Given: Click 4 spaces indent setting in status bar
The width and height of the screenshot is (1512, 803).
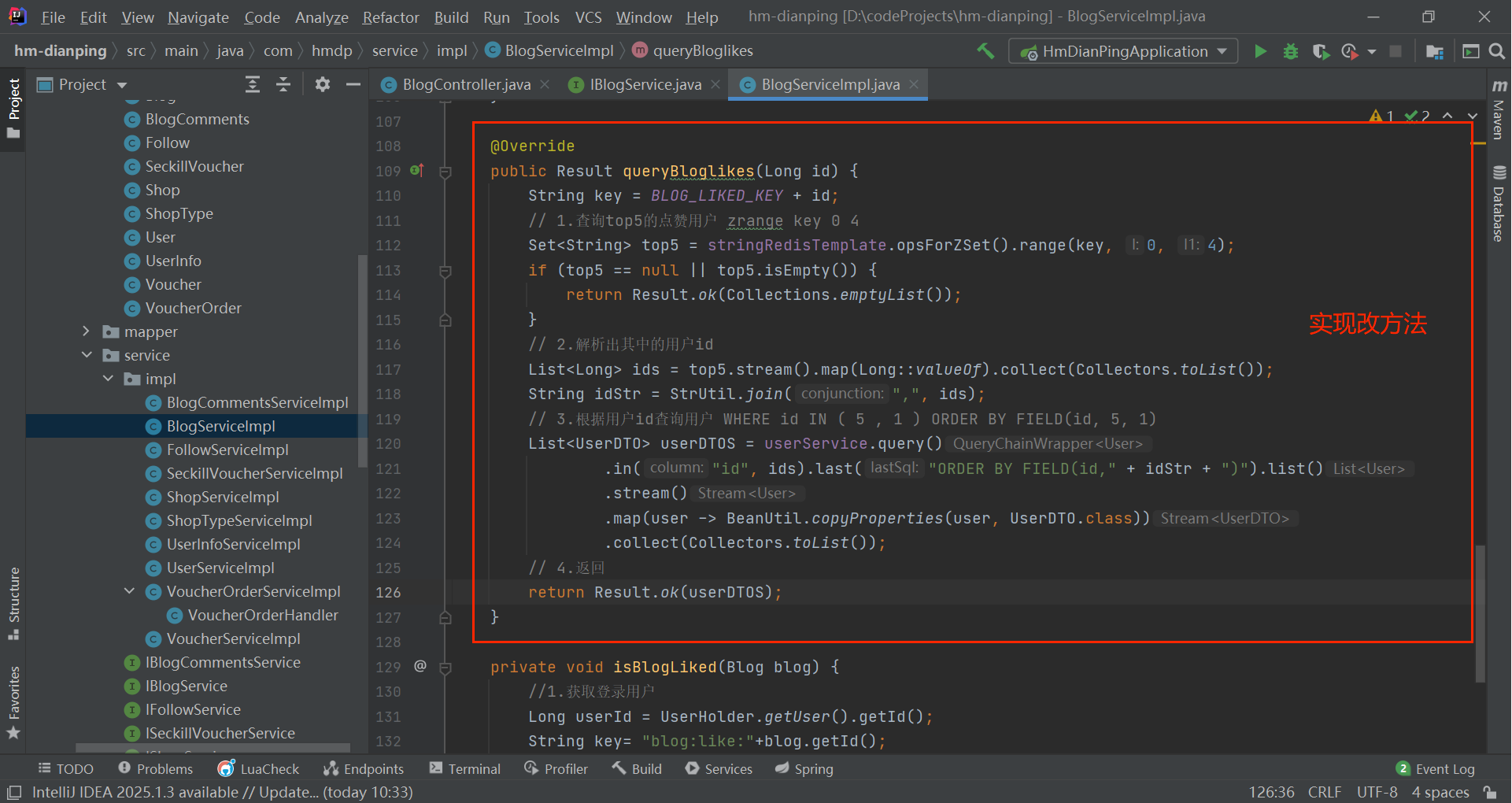Looking at the screenshot, I should click(1440, 792).
